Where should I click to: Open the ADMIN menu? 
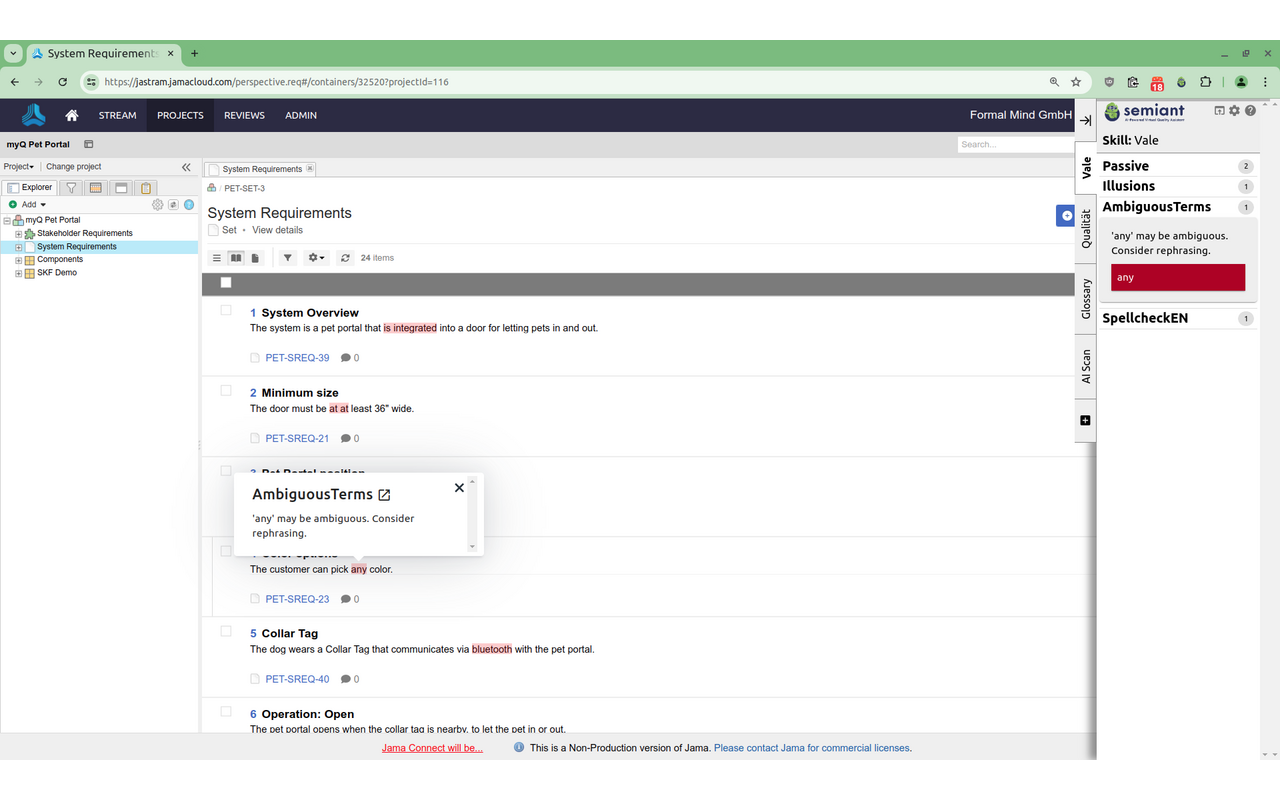(301, 115)
